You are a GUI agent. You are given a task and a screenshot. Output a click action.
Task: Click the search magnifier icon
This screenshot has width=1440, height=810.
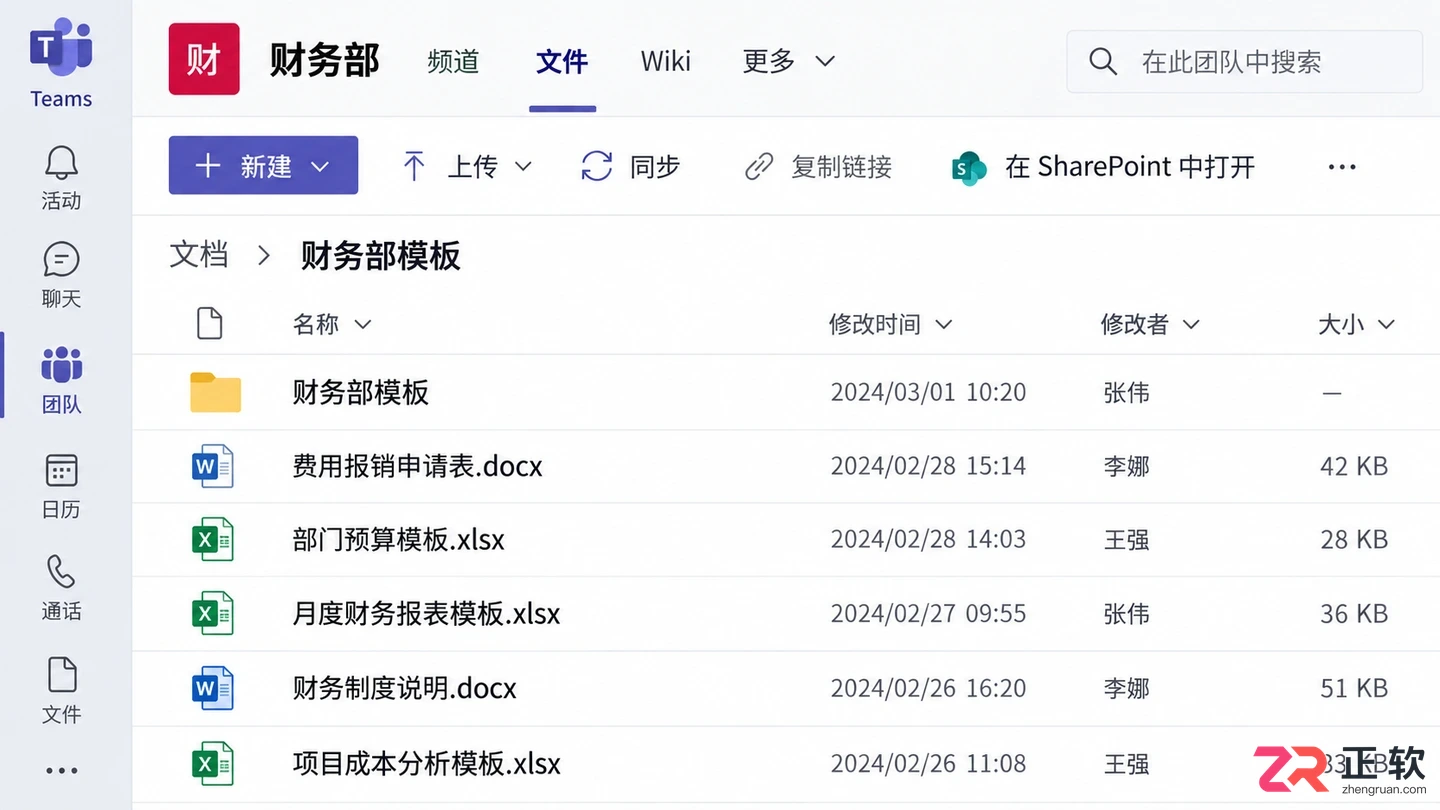click(1103, 62)
